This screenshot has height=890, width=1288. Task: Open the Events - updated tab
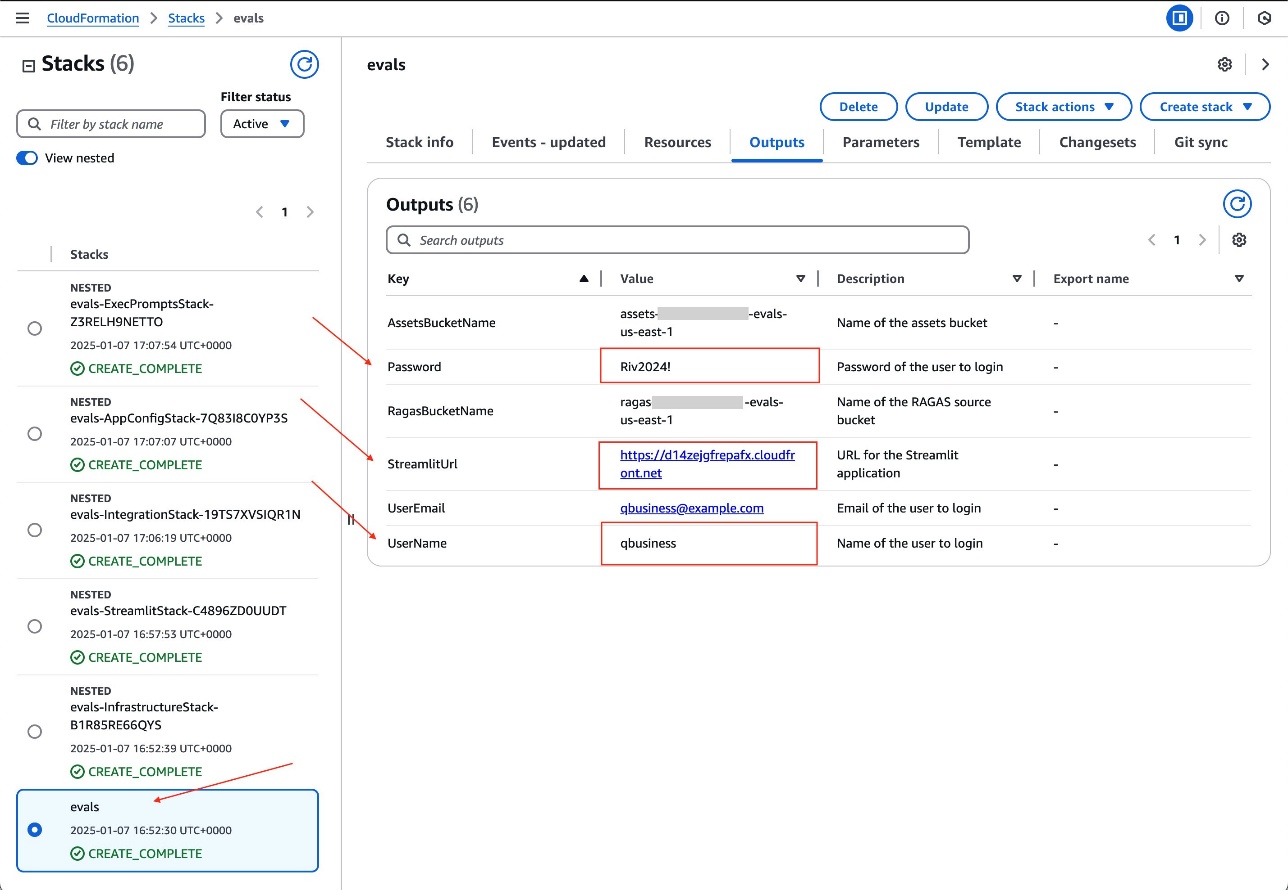(x=549, y=142)
